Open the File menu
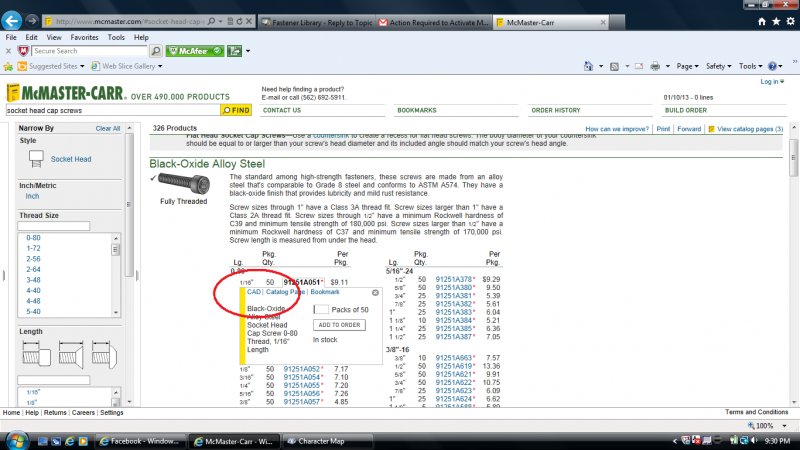Image resolution: width=800 pixels, height=450 pixels. point(11,37)
